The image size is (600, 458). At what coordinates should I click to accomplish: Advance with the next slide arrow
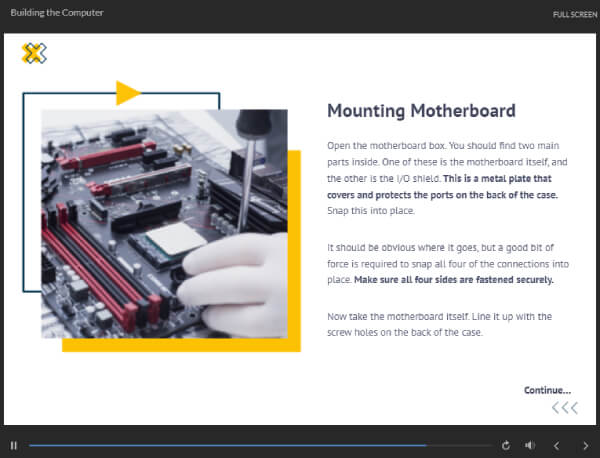coord(585,445)
